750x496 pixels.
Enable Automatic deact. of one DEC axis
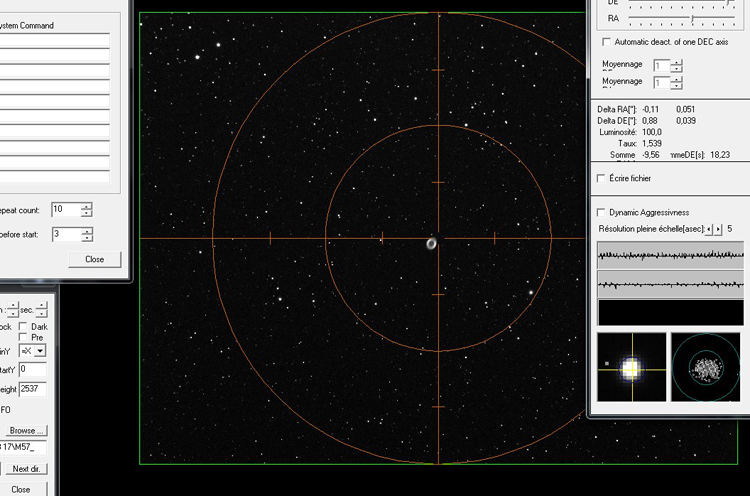click(607, 42)
